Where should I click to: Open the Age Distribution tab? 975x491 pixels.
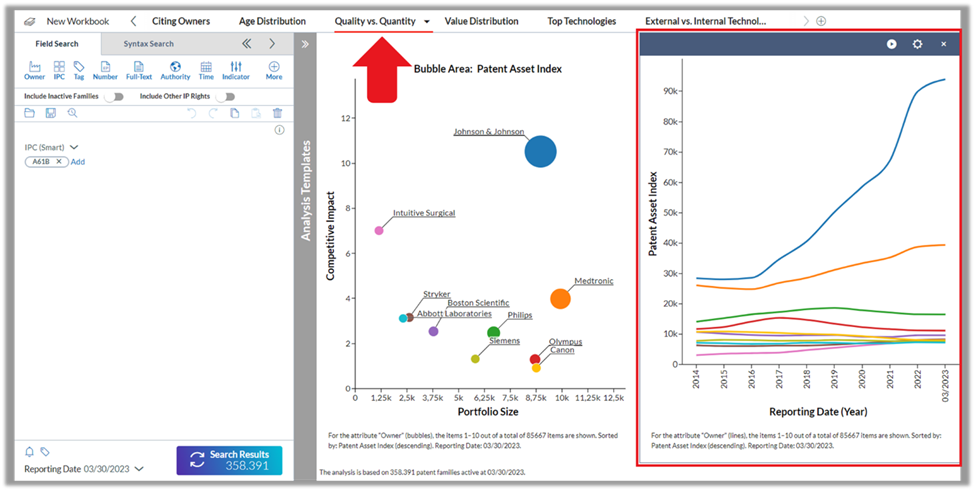point(272,21)
